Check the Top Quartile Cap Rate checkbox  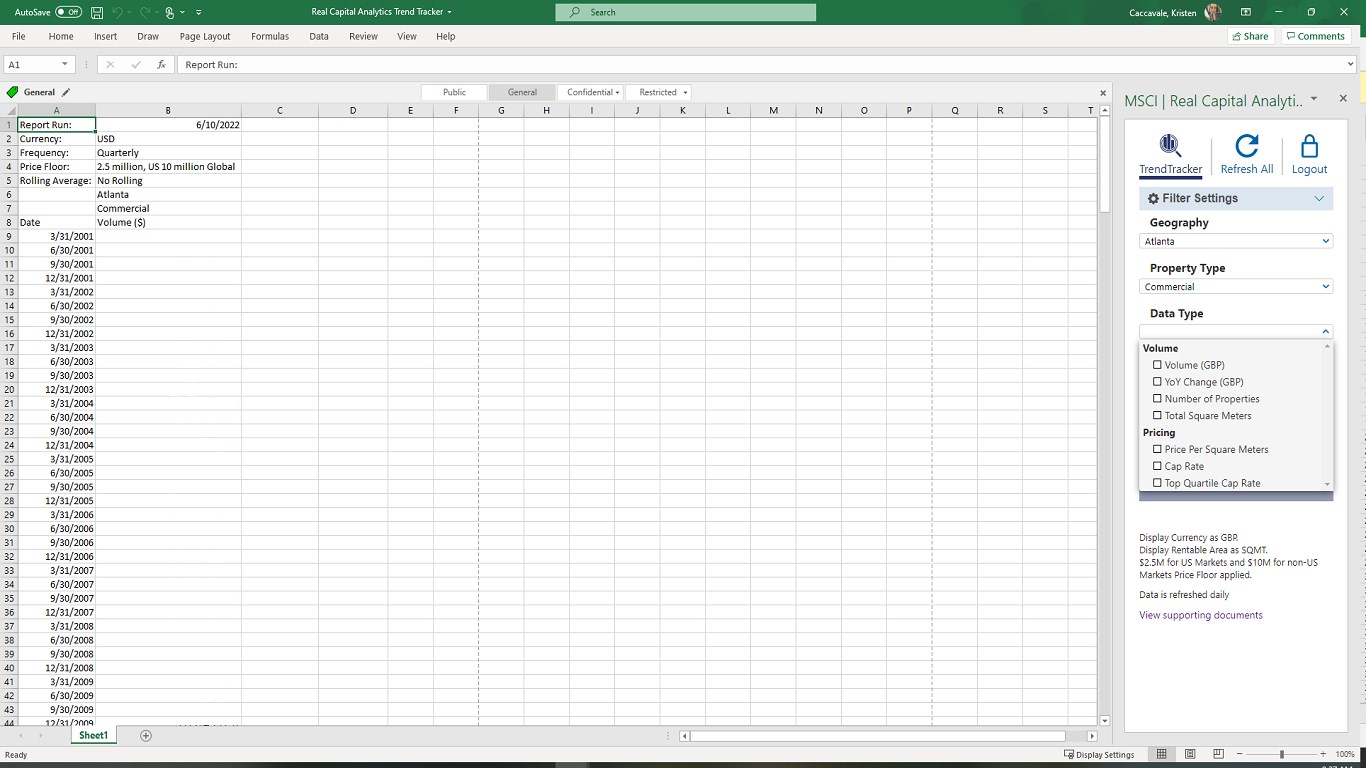[1157, 483]
